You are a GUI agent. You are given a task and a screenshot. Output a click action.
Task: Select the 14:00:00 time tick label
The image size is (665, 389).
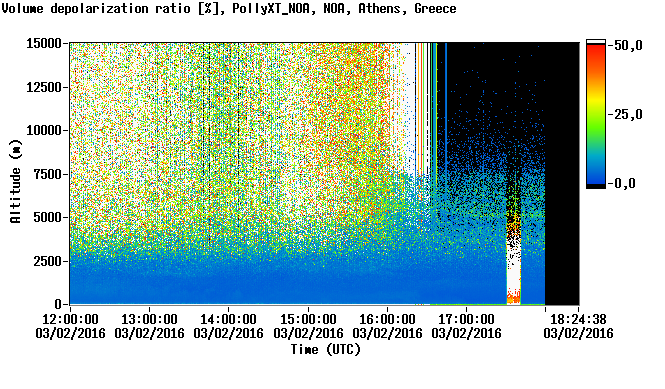pyautogui.click(x=229, y=319)
